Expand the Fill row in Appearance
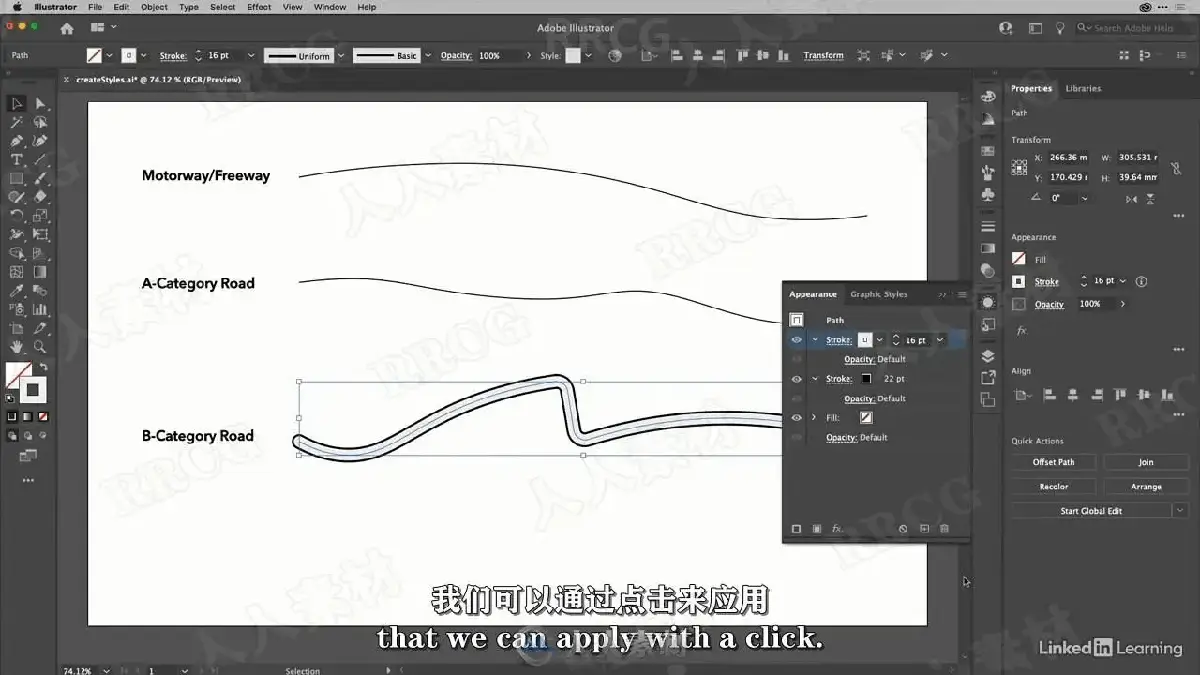This screenshot has width=1200, height=675. 815,418
